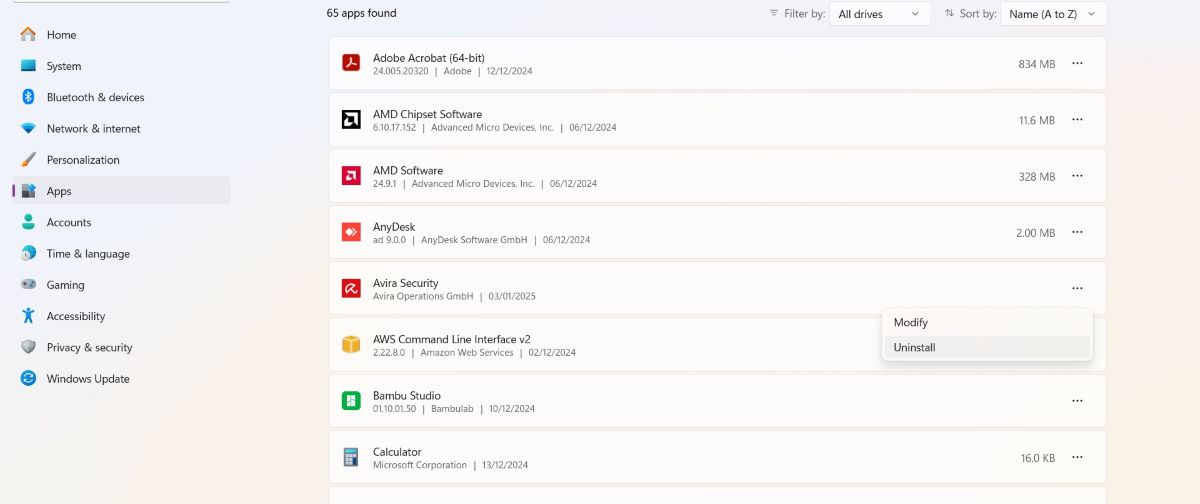Open the Home settings page
This screenshot has width=1200, height=504.
click(121, 35)
